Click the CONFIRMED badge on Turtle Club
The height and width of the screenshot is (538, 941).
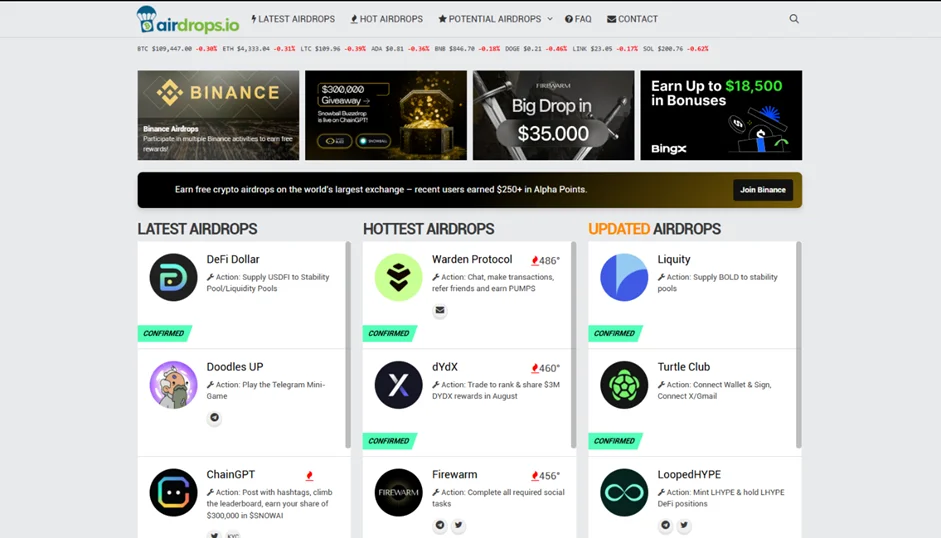[615, 441]
